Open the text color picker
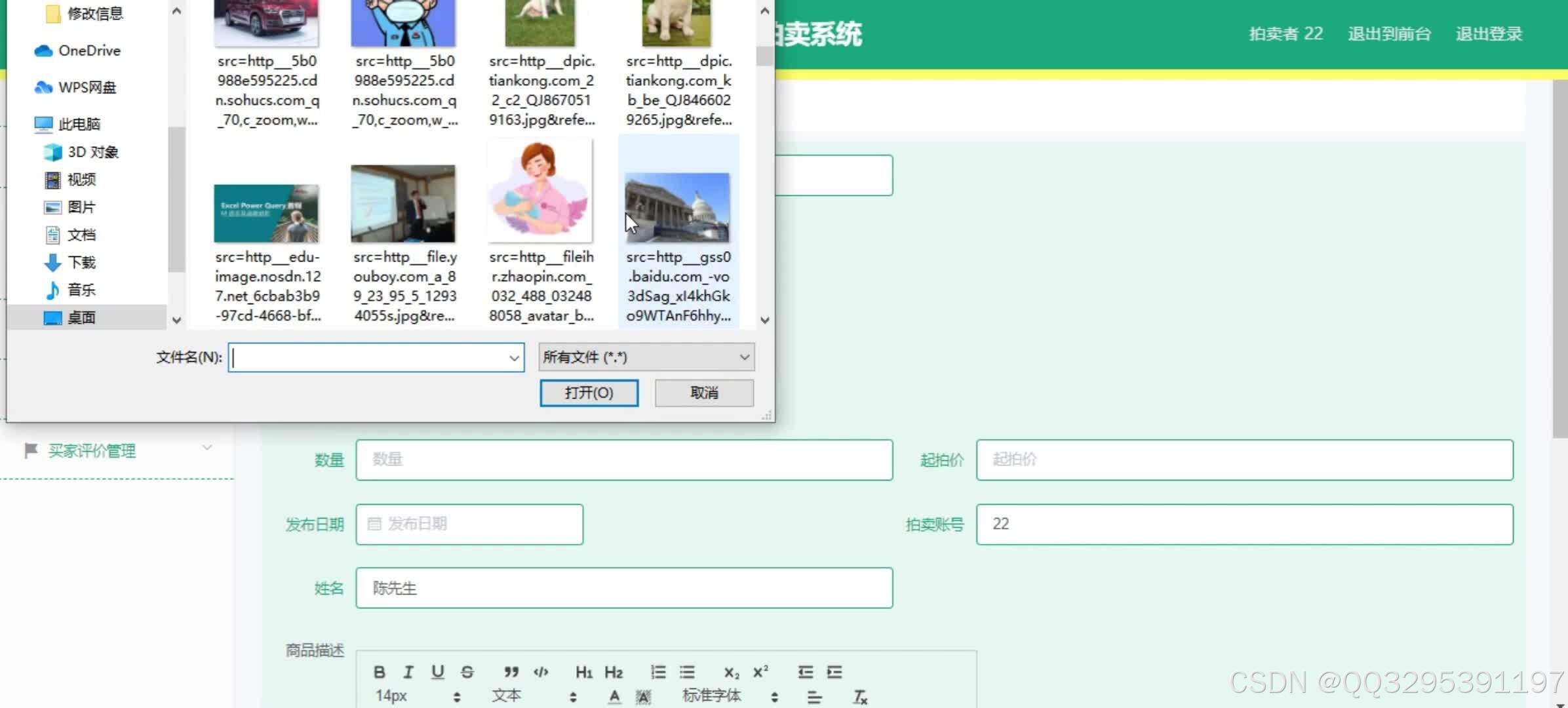1568x708 pixels. pos(614,697)
